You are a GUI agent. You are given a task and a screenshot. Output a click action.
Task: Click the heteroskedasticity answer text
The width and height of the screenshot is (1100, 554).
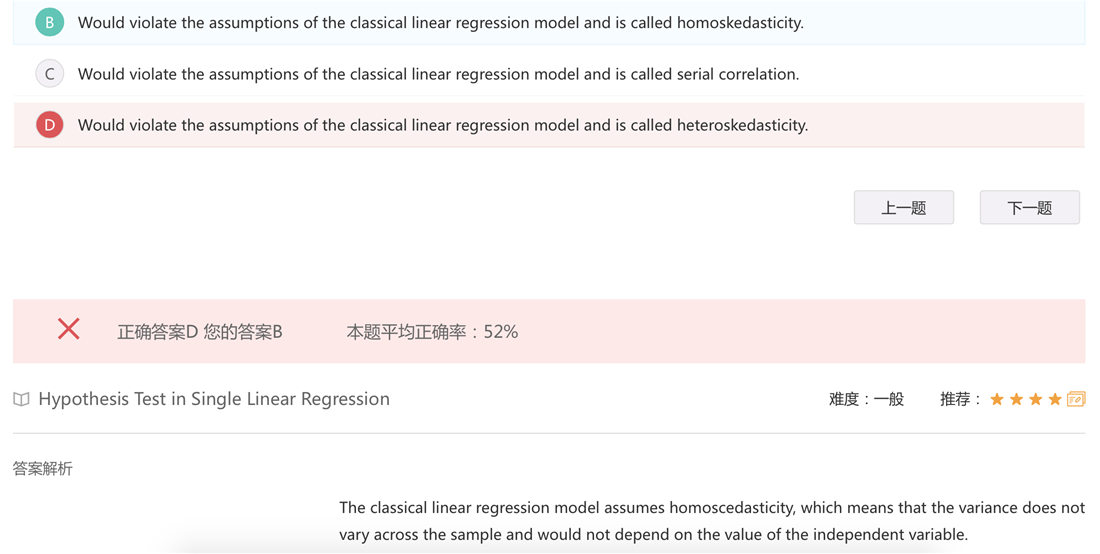443,125
